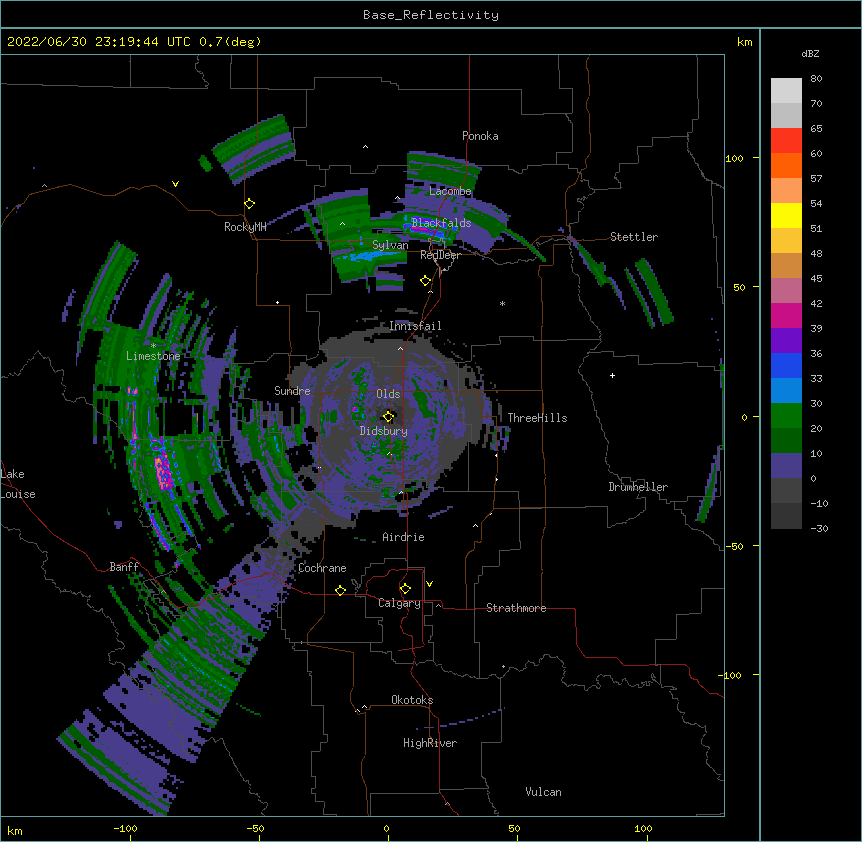The image size is (862, 842).
Task: Click the dBZ legend heading
Action: [810, 54]
